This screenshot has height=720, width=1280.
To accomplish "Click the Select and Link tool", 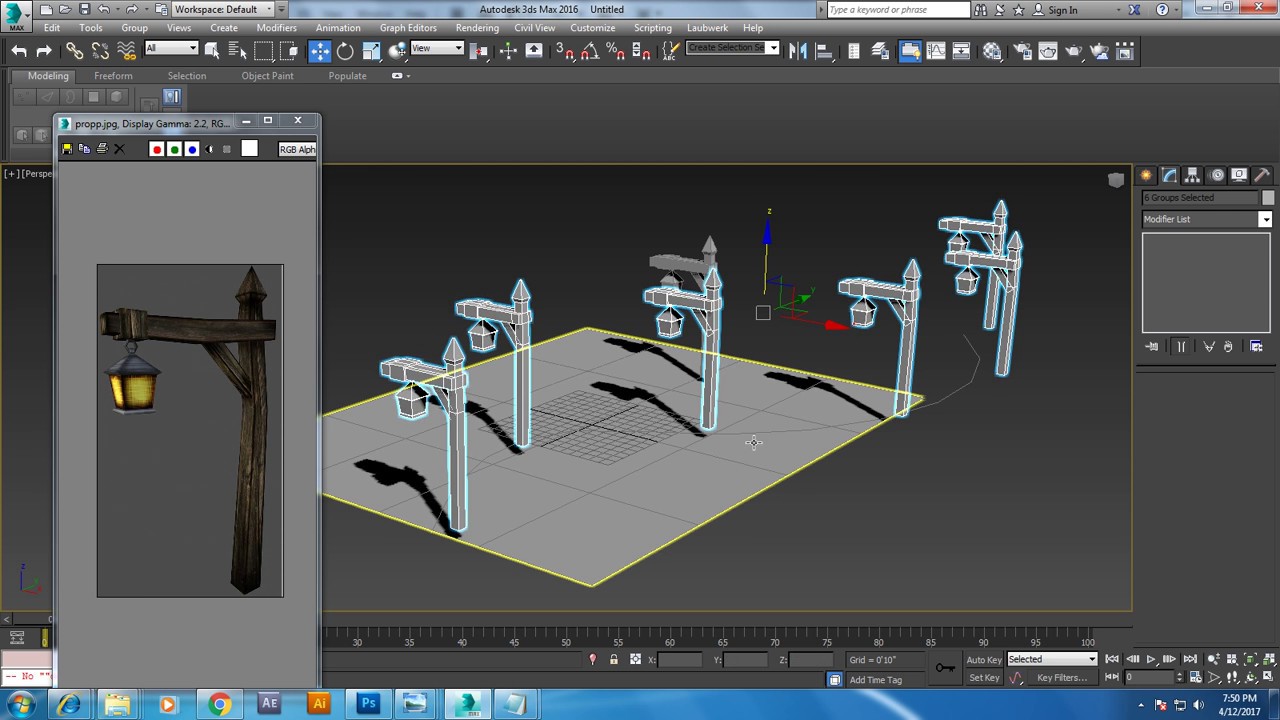I will point(75,51).
